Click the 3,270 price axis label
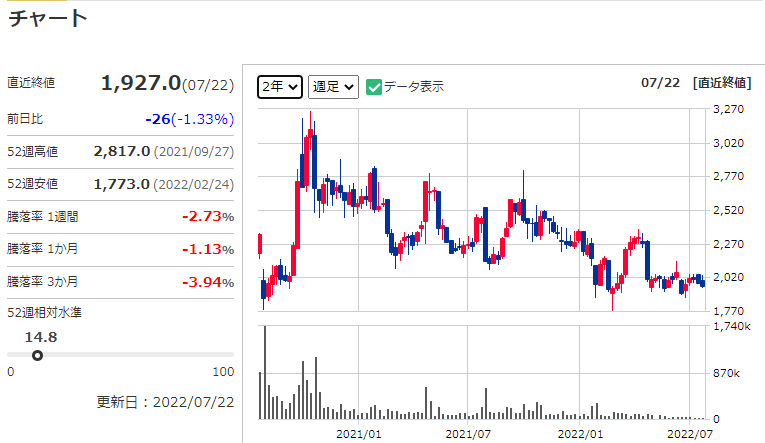This screenshot has height=443, width=765. point(728,109)
